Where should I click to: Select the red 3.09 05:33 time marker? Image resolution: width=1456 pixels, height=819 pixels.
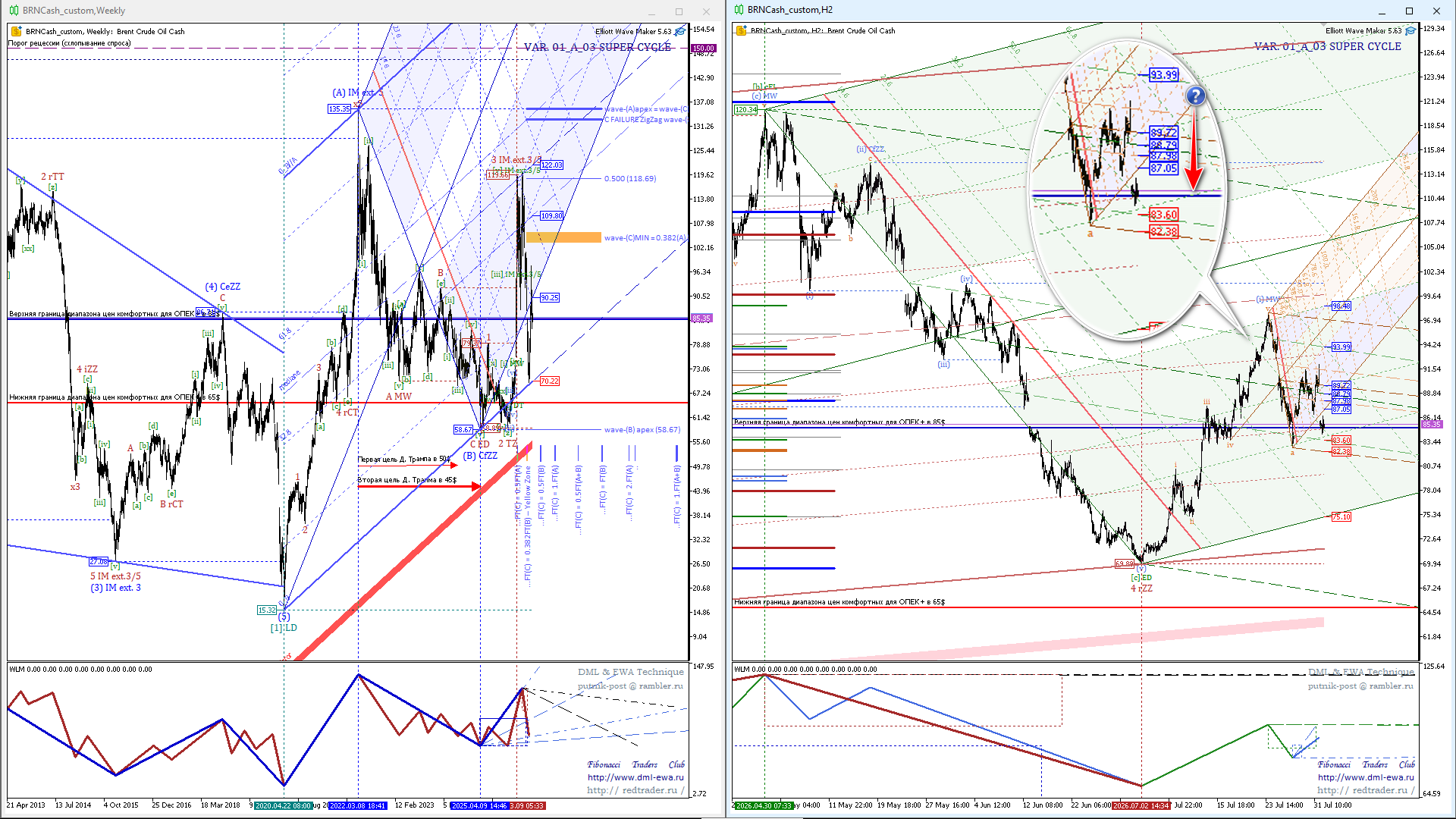[526, 805]
